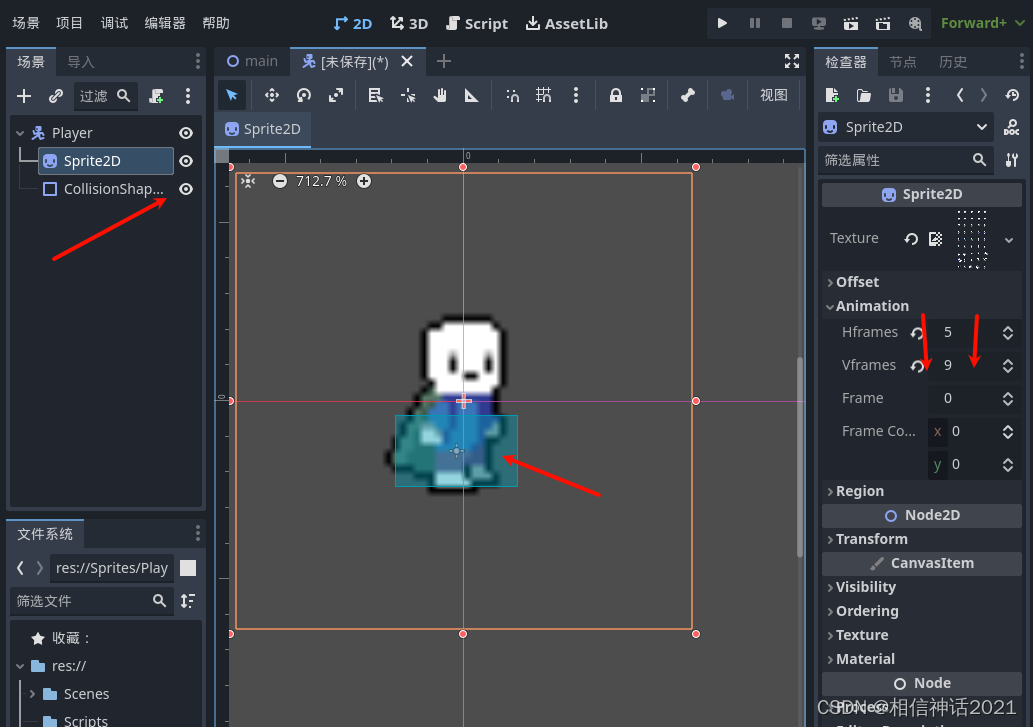Adjust the Vframes stepper arrows

coord(1008,365)
